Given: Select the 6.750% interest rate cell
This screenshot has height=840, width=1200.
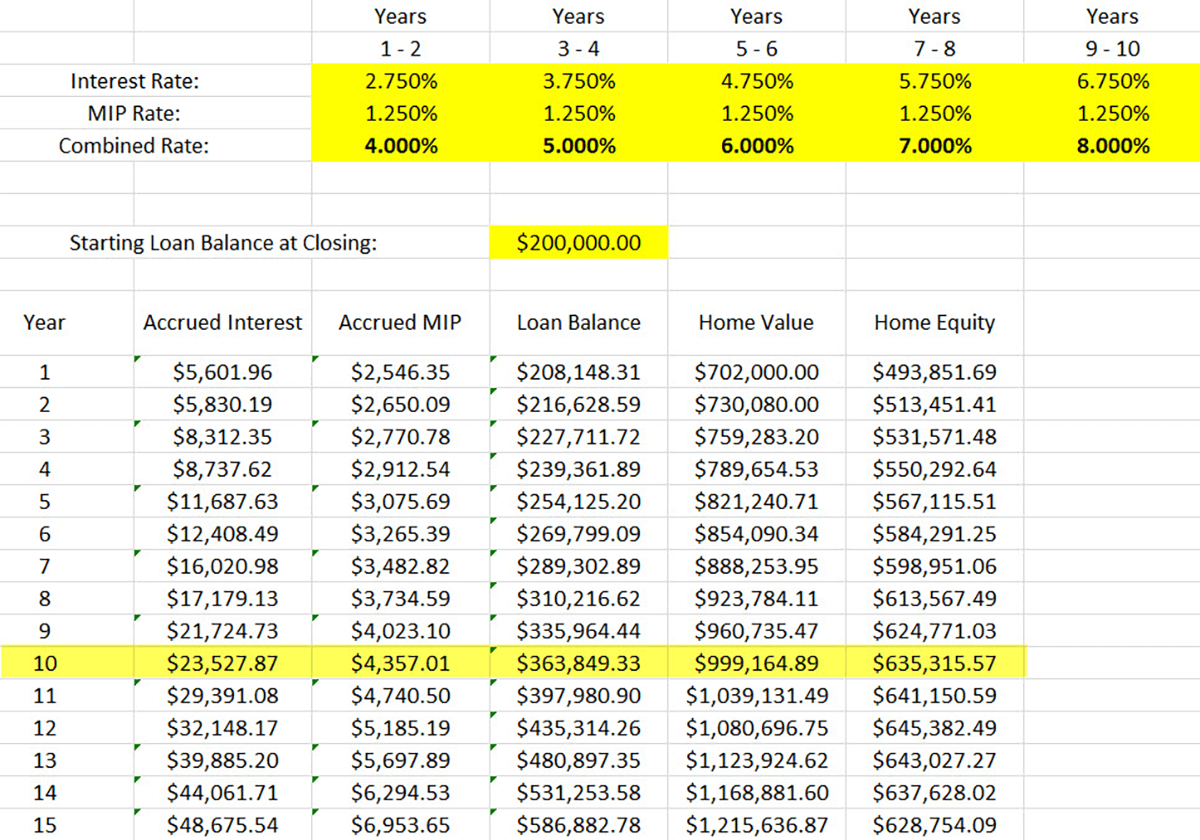Looking at the screenshot, I should [x=1112, y=82].
